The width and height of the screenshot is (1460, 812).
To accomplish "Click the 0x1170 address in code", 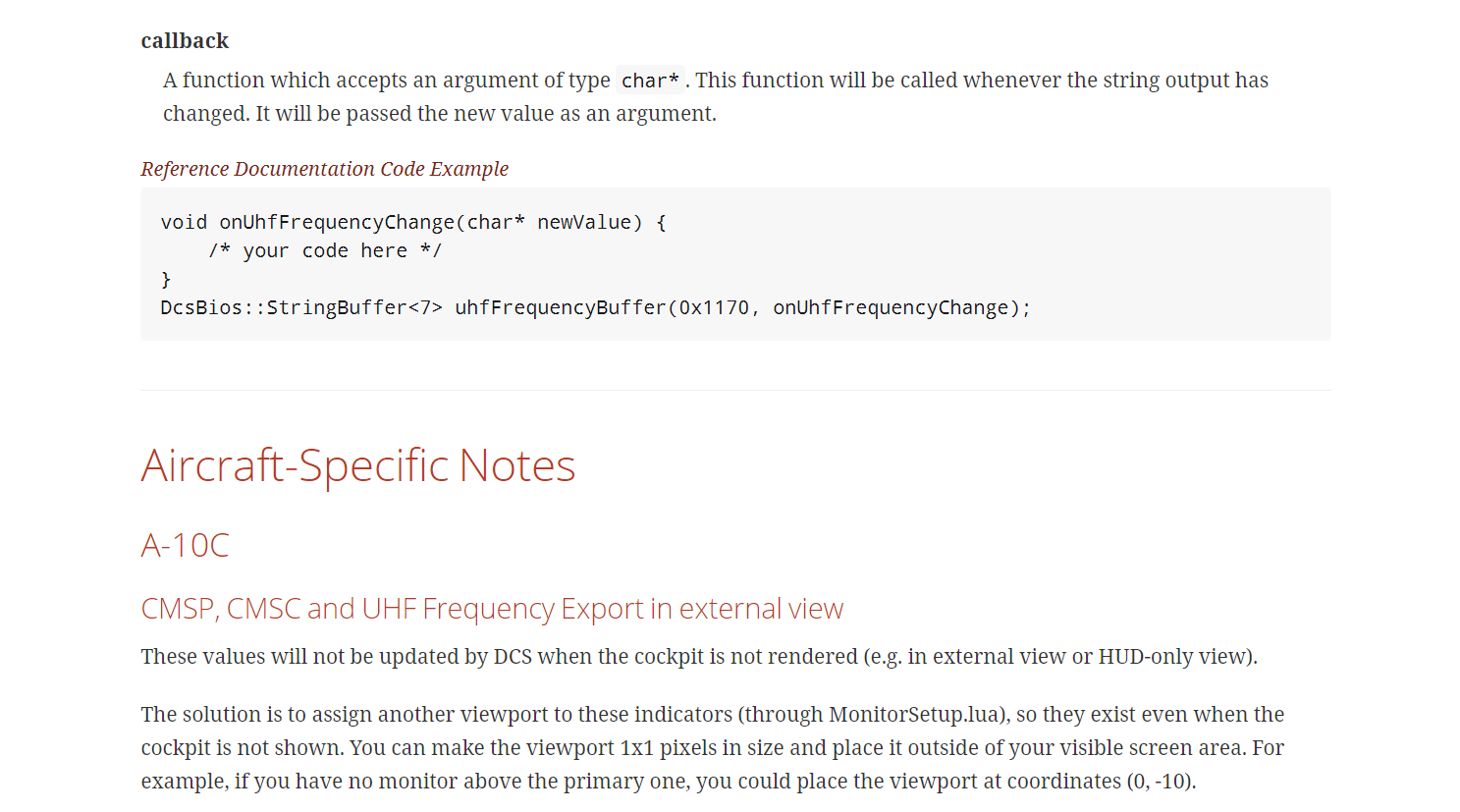I will [714, 307].
